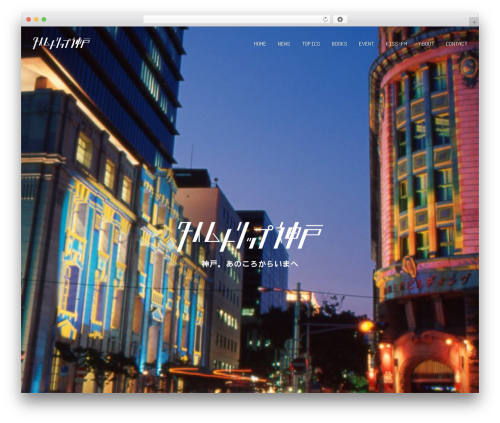This screenshot has height=423, width=500.
Task: Focus the browser address bar
Action: pyautogui.click(x=236, y=20)
